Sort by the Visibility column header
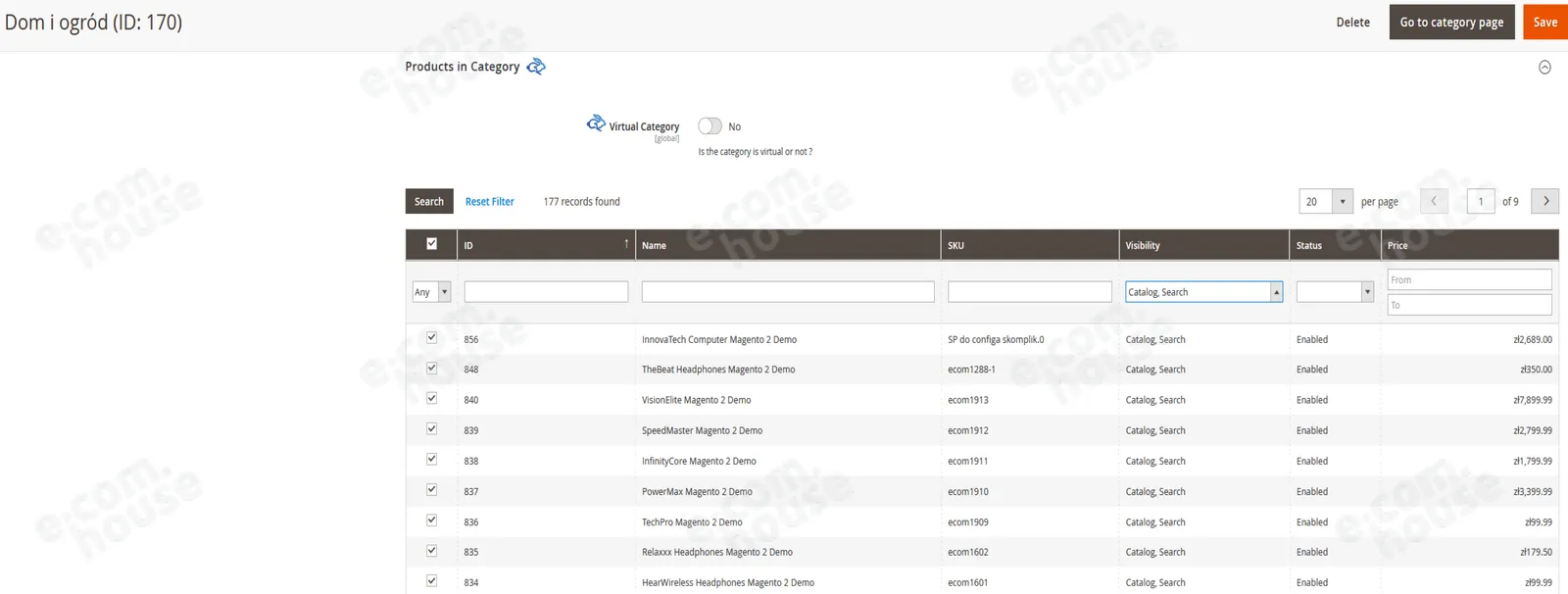The image size is (1568, 594). click(x=1204, y=245)
